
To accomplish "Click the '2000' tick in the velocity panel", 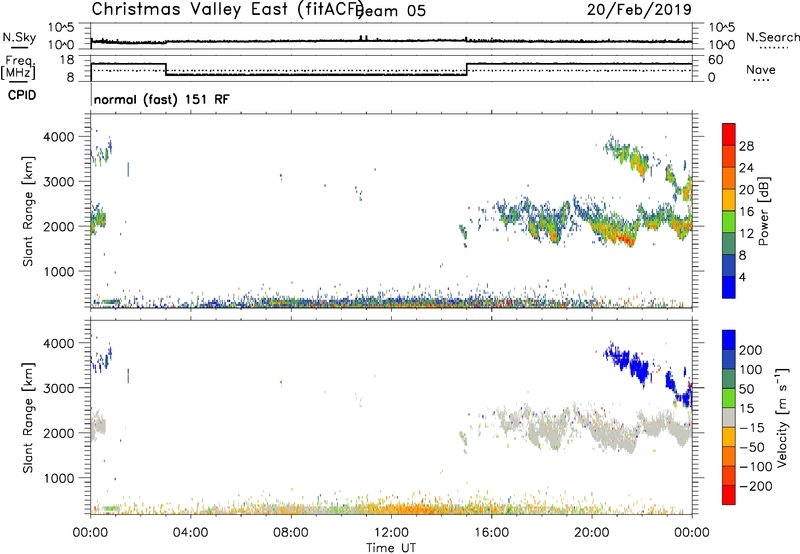I will [x=59, y=433].
